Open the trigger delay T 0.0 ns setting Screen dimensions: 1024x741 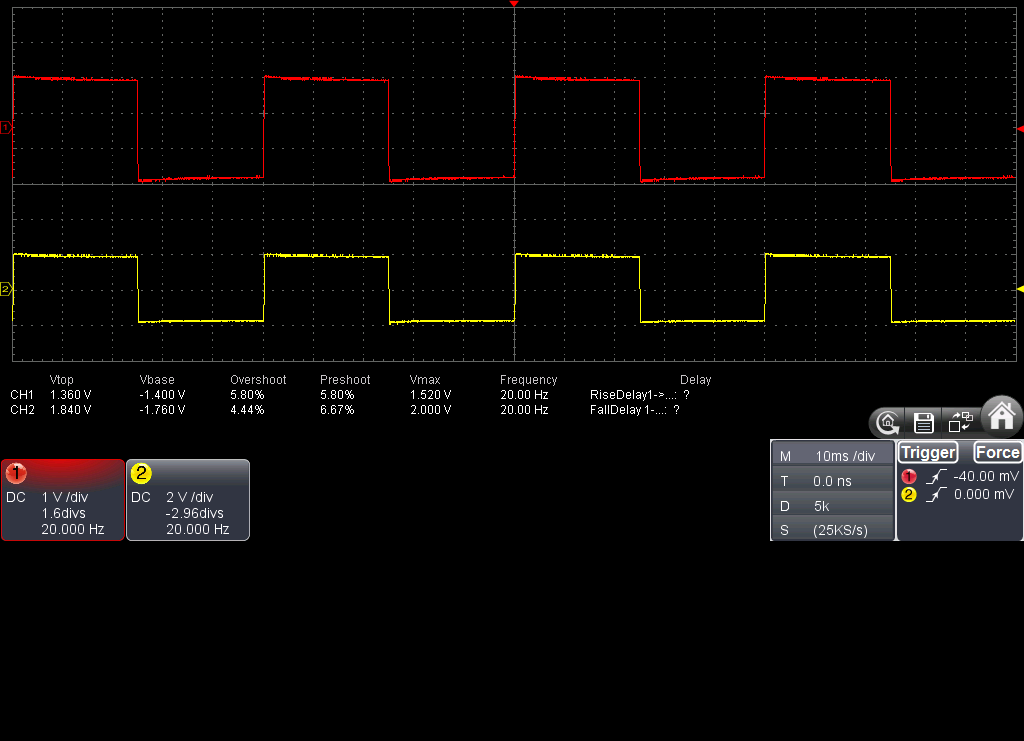[832, 481]
